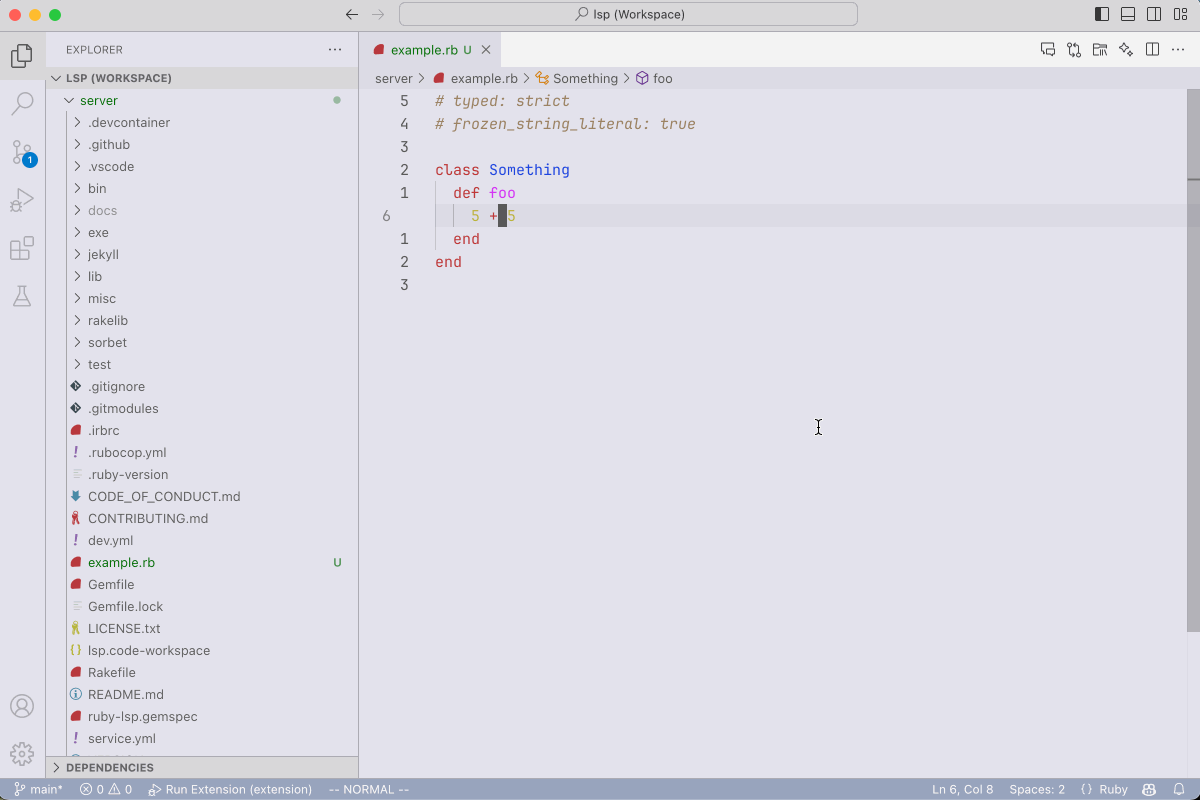Open Copilot status icon in status bar

[1150, 789]
